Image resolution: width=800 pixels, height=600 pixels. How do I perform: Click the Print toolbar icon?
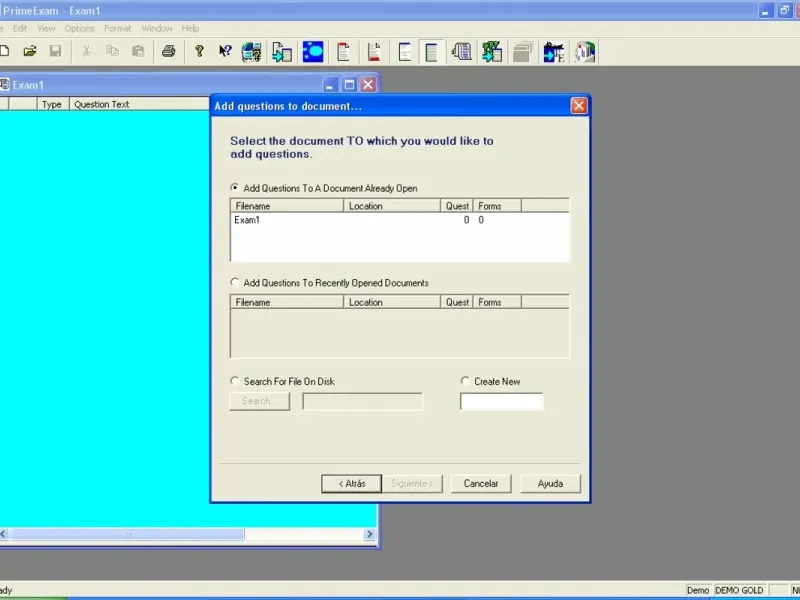[168, 51]
